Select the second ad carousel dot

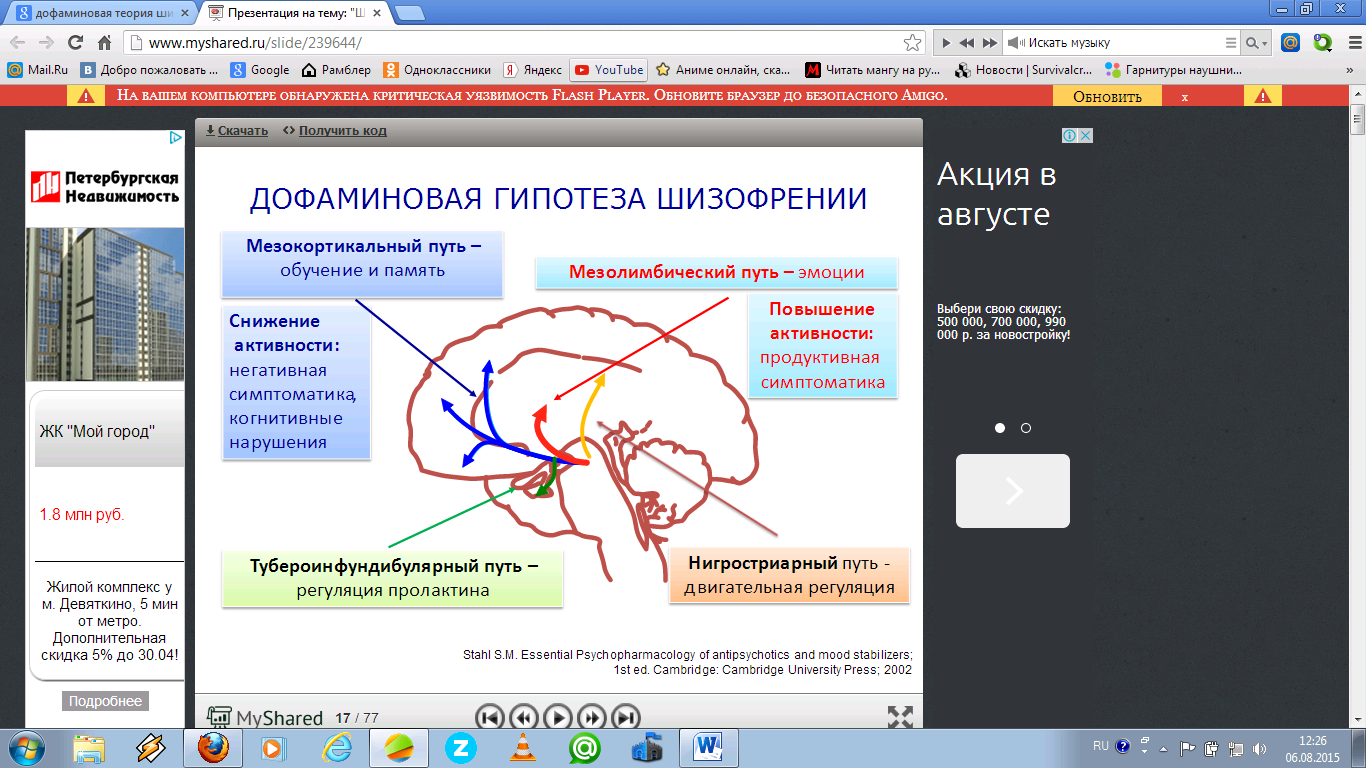click(x=1026, y=428)
